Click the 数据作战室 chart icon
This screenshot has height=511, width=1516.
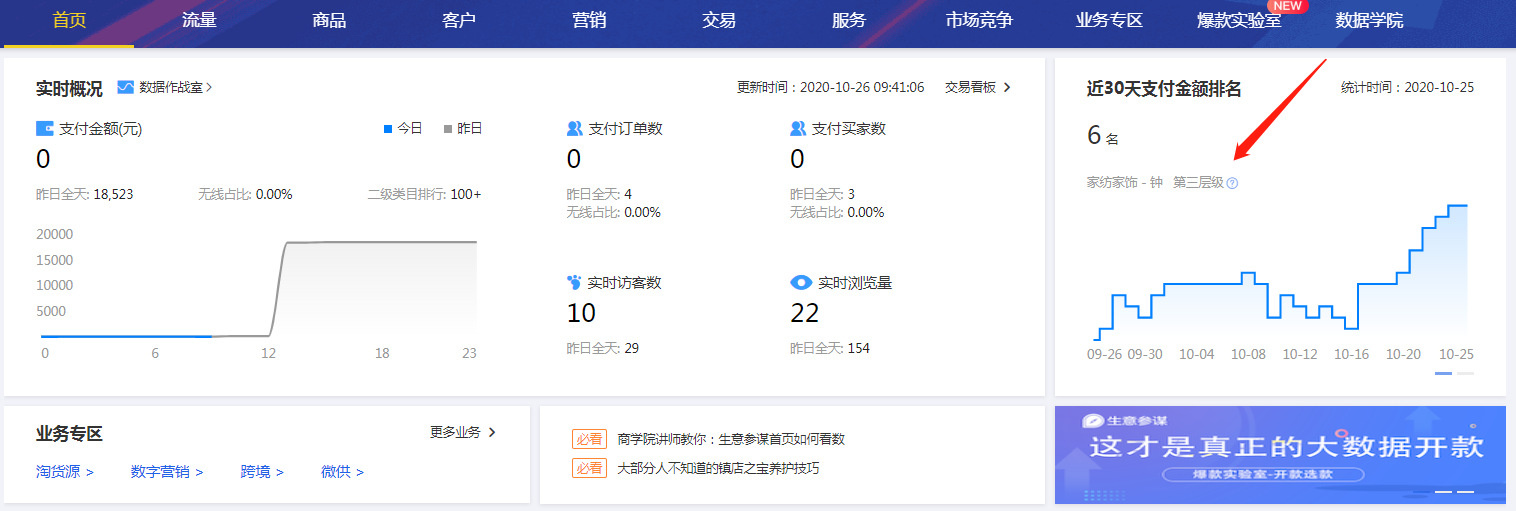click(125, 87)
